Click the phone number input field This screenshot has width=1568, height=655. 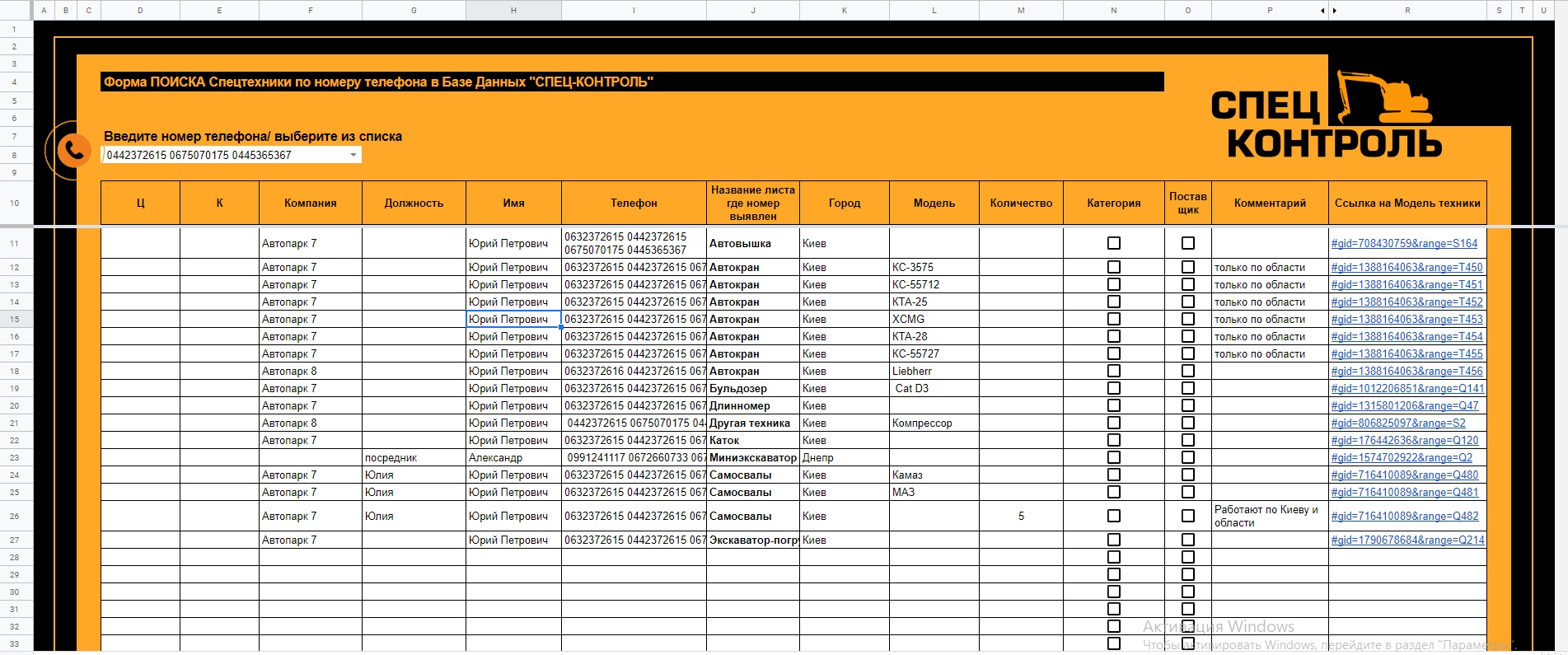click(x=224, y=155)
